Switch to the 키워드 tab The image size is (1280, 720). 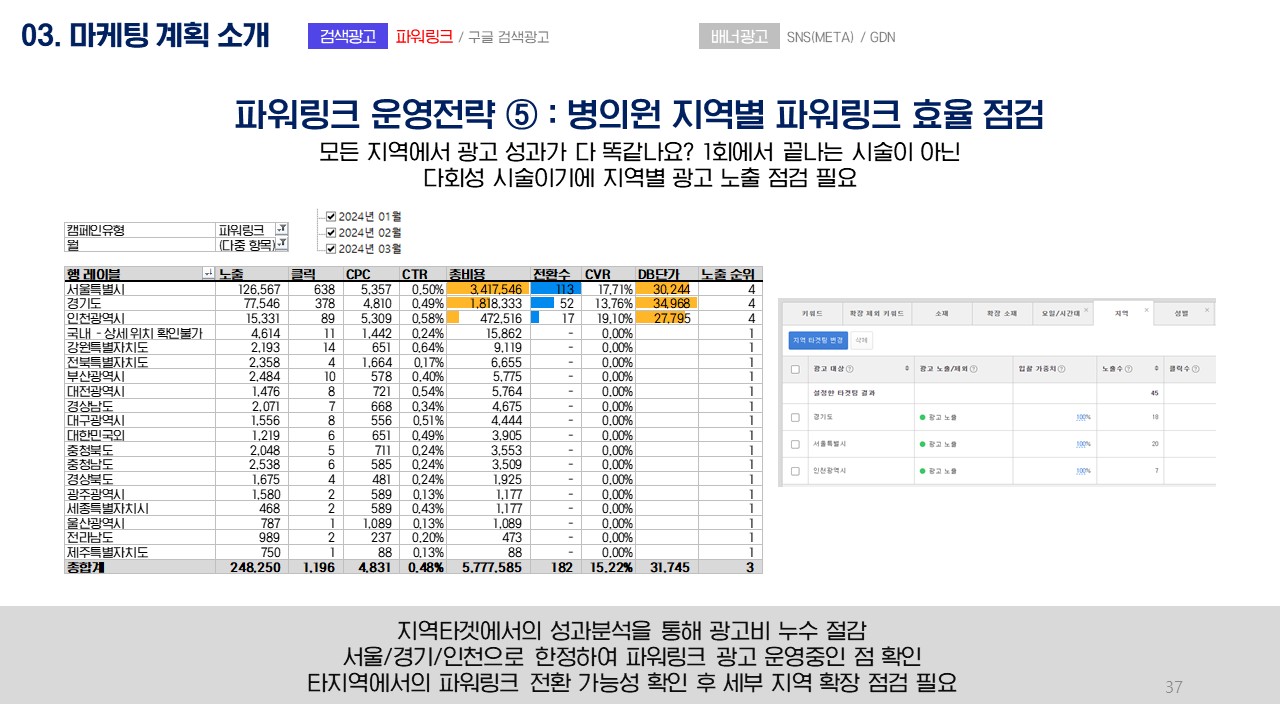pos(813,313)
